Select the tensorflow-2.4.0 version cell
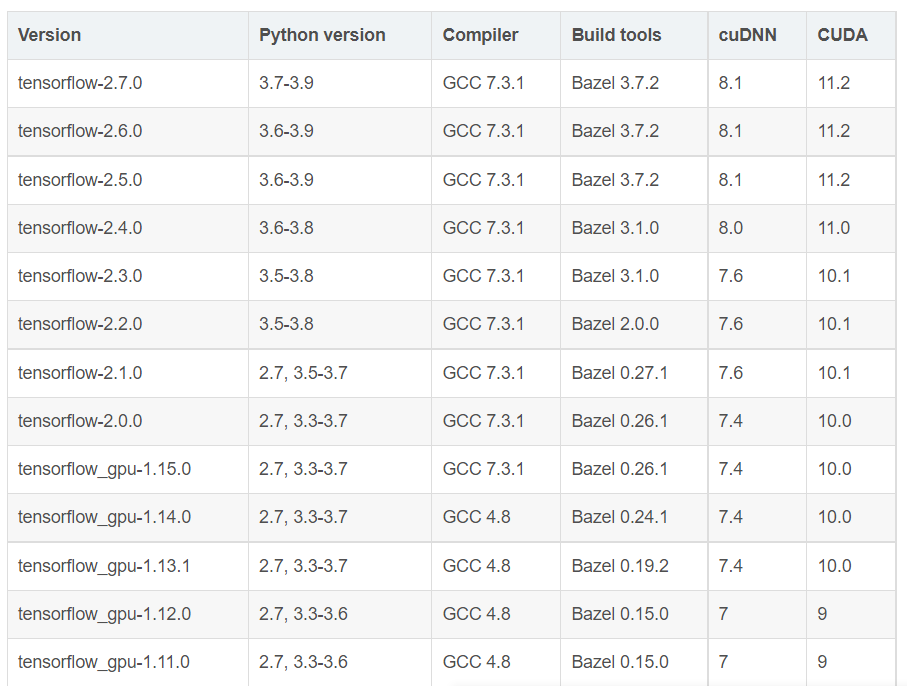The height and width of the screenshot is (686, 907). [x=80, y=228]
